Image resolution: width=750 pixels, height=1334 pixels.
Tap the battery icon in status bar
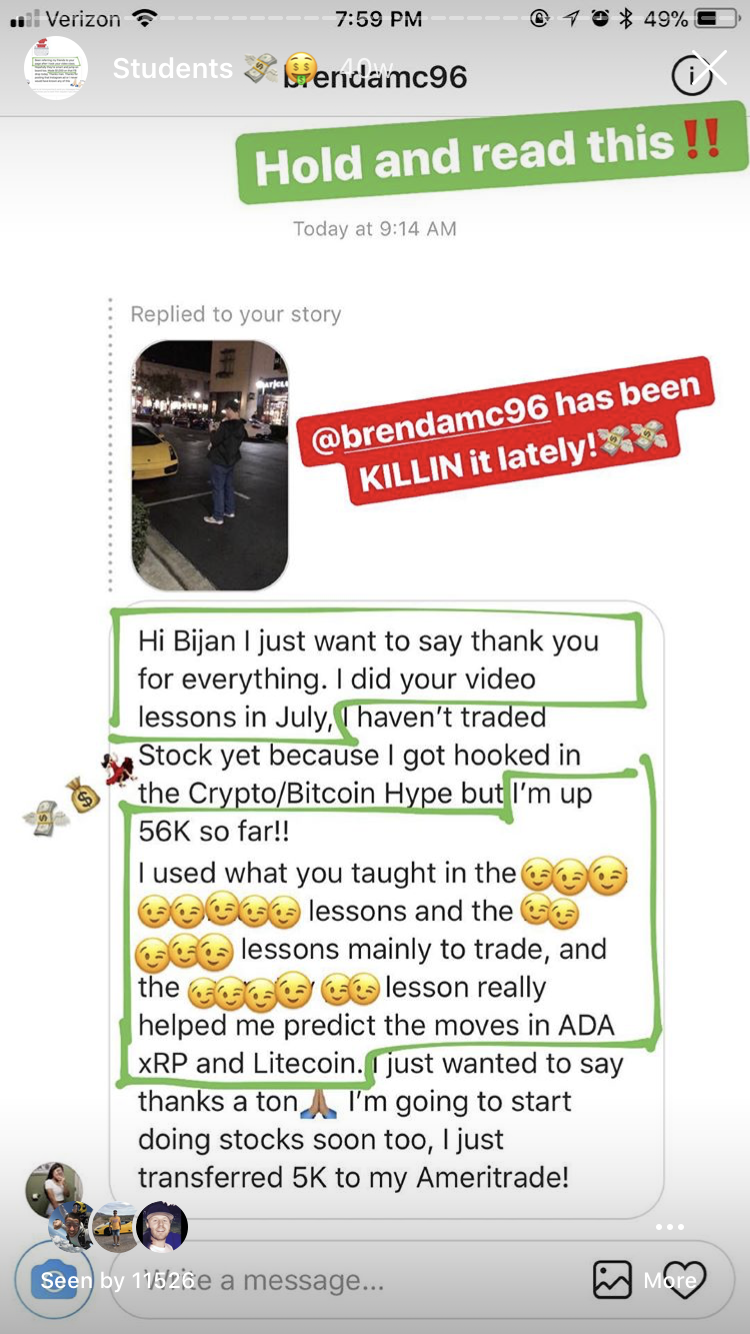coord(716,18)
